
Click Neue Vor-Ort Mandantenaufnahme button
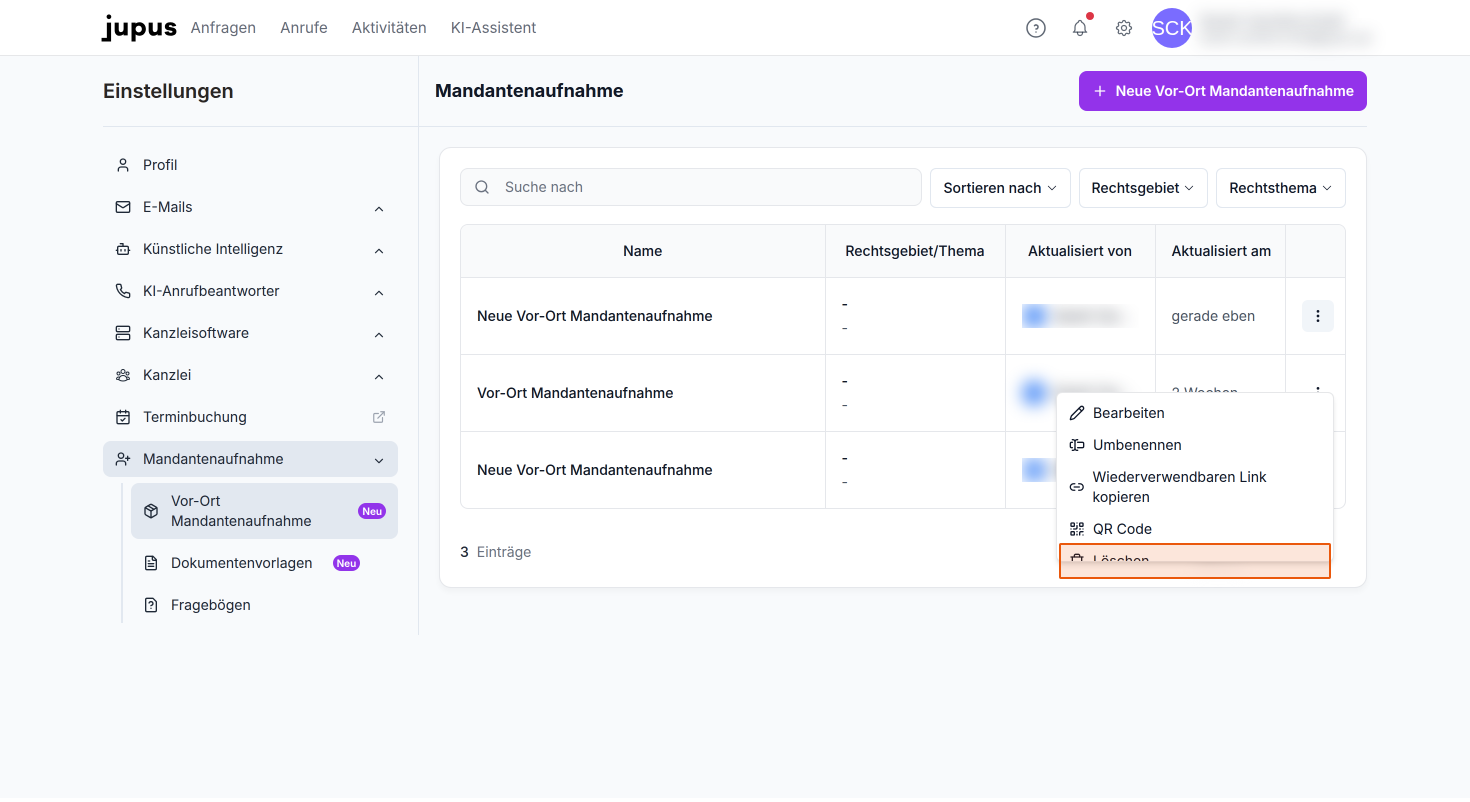[1223, 91]
